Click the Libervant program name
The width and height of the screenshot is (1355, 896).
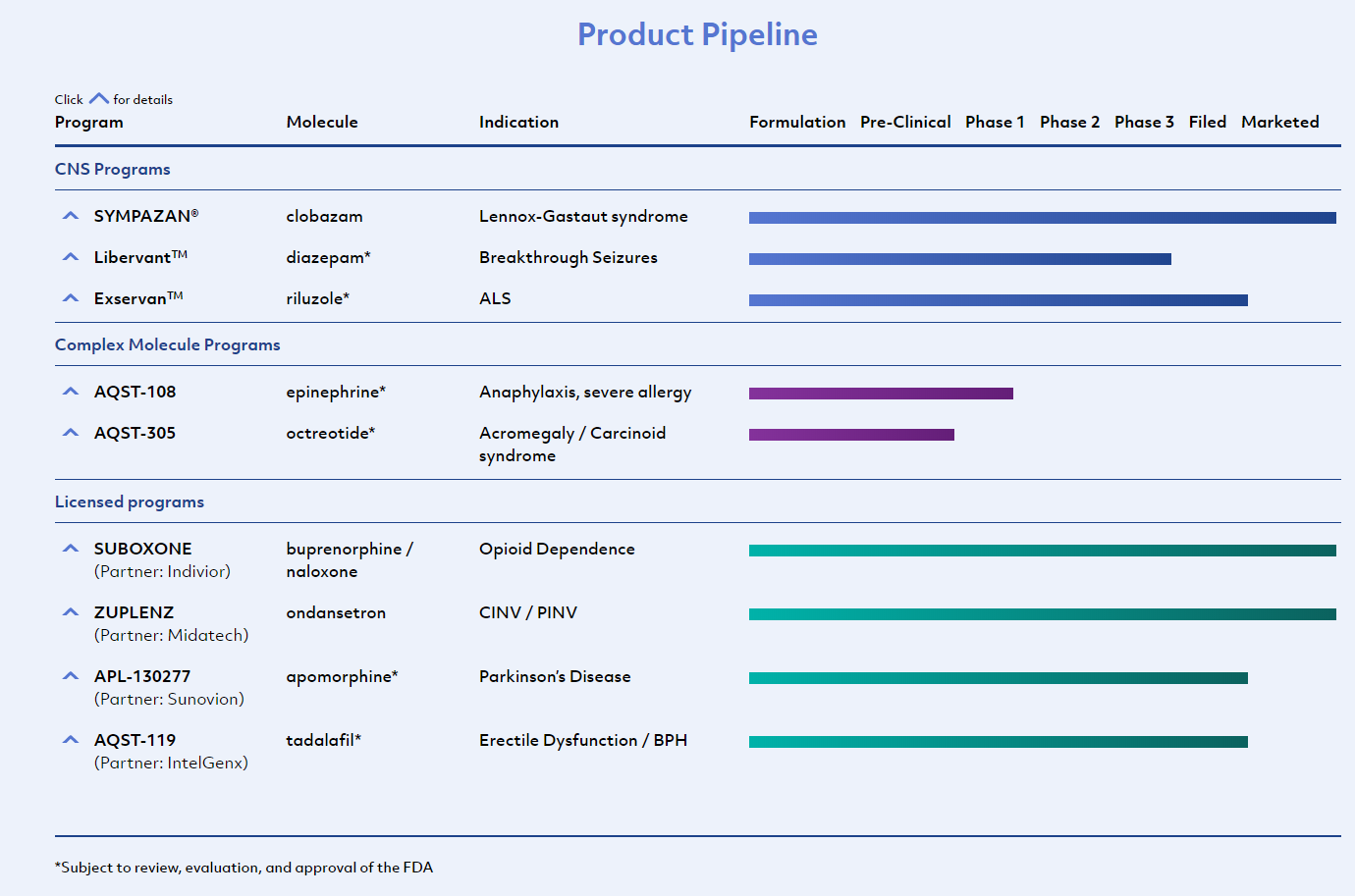click(x=140, y=257)
